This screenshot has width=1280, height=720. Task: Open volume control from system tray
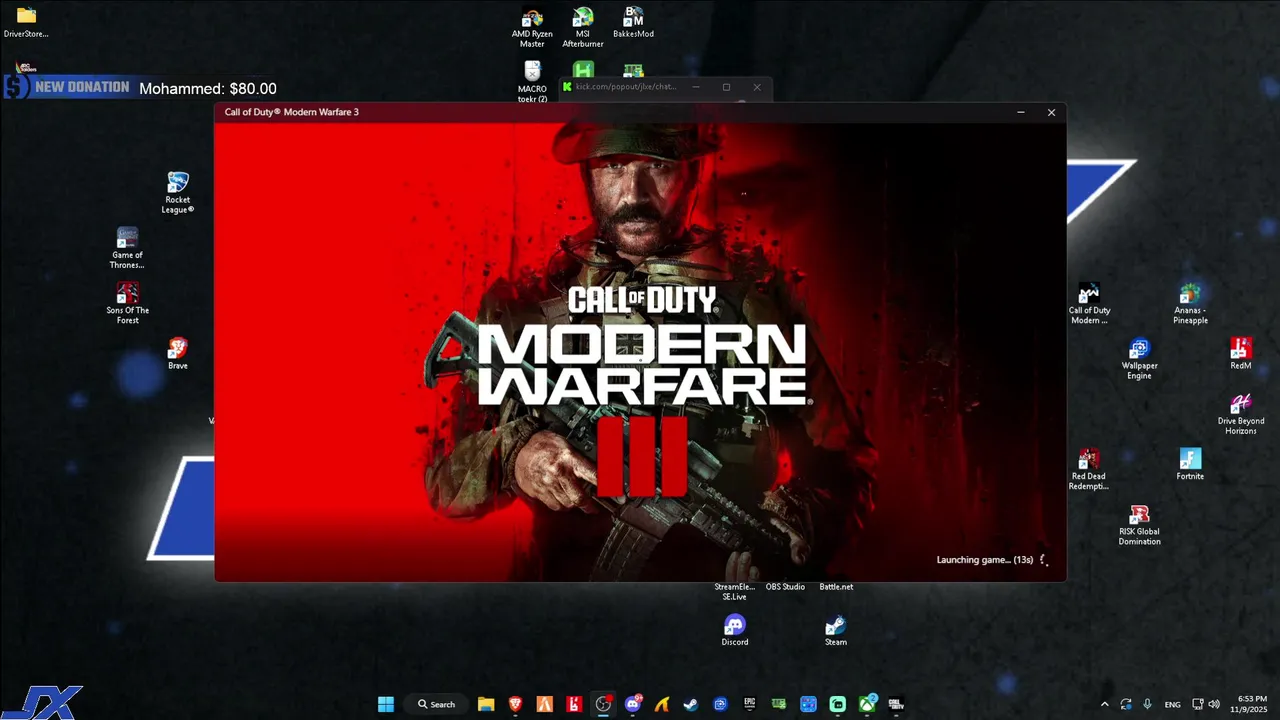[1214, 704]
